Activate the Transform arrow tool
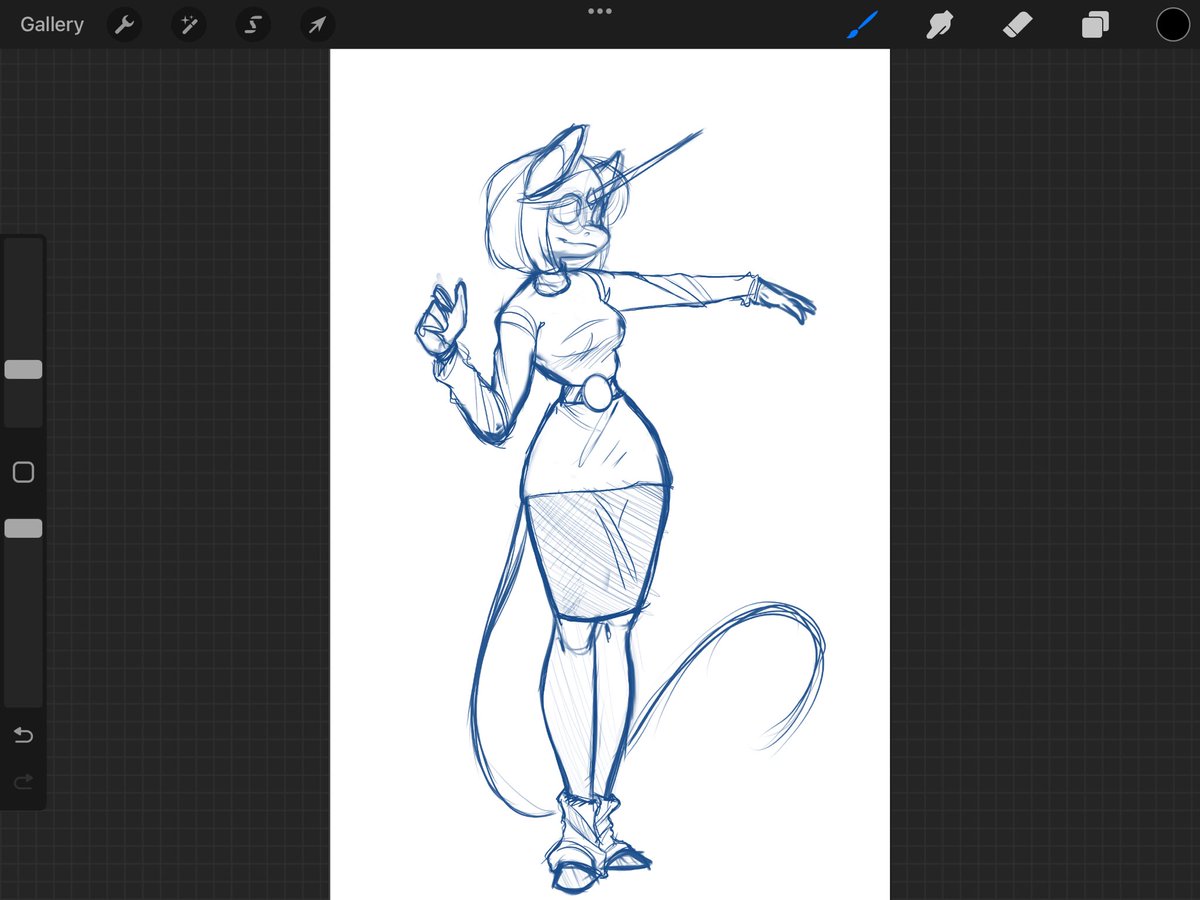This screenshot has height=900, width=1200. pyautogui.click(x=317, y=25)
